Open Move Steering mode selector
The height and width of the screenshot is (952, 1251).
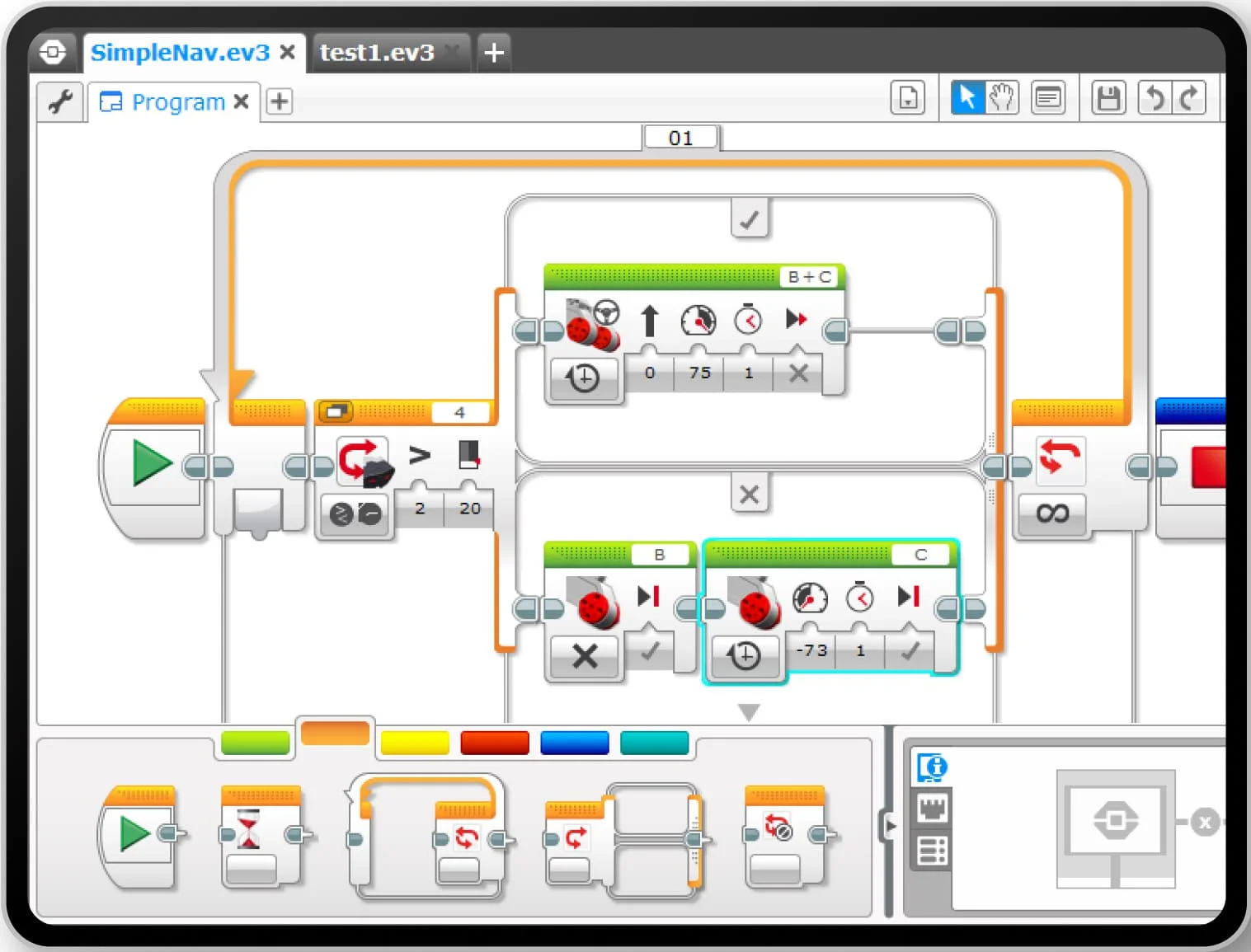pos(584,378)
